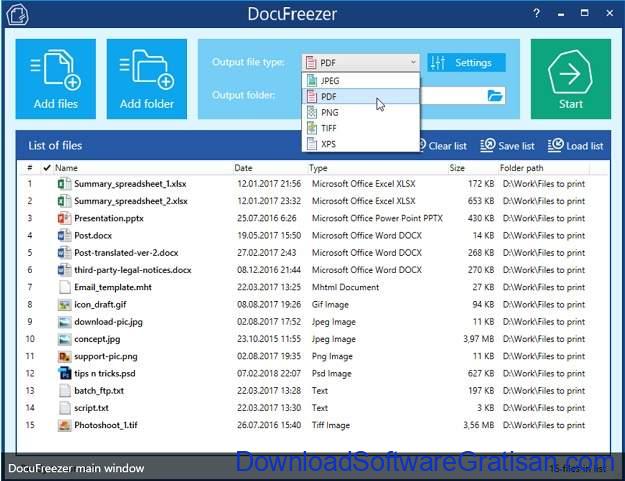This screenshot has width=625, height=481.
Task: Click the file name script.txt
Action: pos(91,408)
